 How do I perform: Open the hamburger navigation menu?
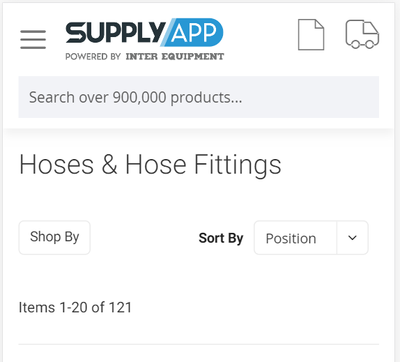click(33, 39)
